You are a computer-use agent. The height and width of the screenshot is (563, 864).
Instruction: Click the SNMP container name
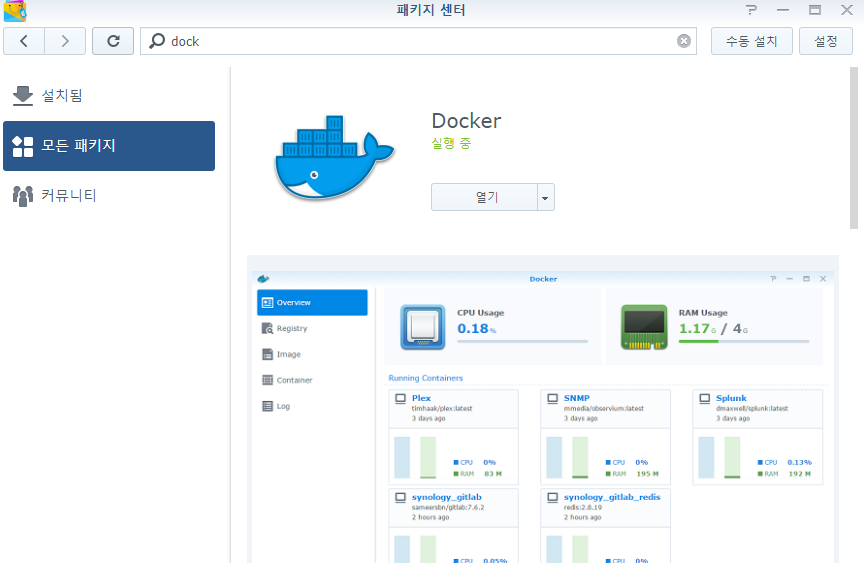coord(576,398)
